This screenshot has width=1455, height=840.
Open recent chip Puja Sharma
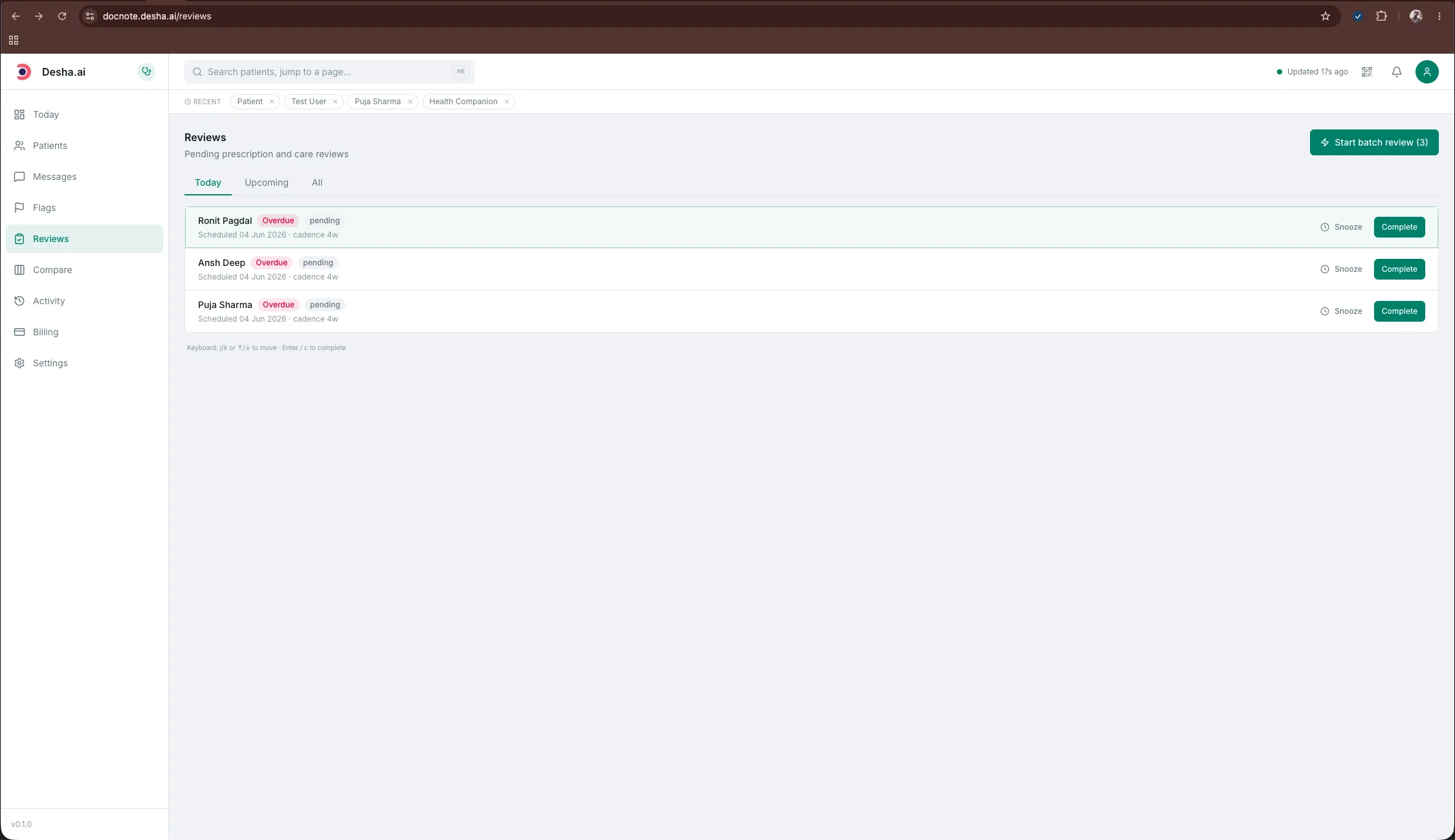[377, 102]
